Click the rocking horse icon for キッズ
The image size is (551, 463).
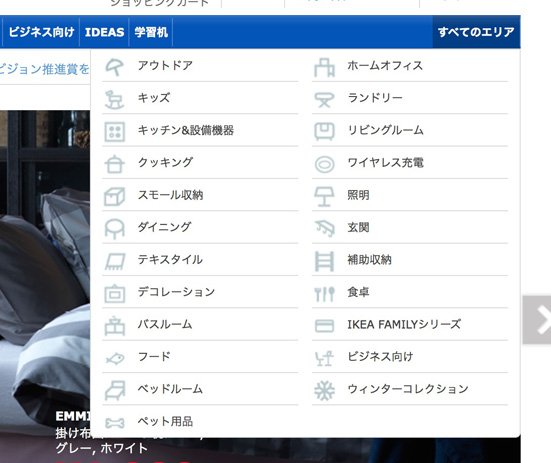[115, 99]
